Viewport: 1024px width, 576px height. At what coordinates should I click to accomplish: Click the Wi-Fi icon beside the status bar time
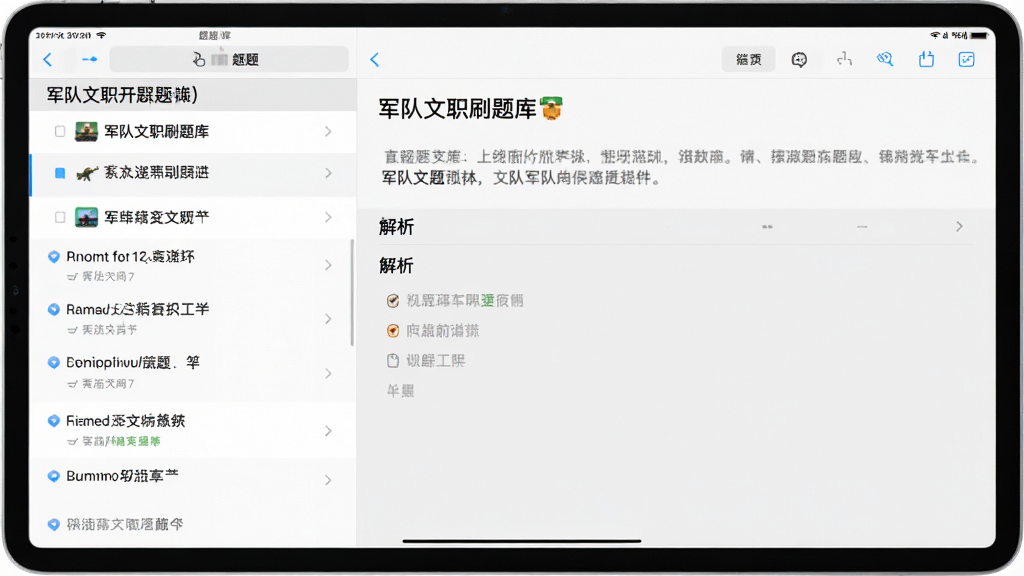[101, 35]
